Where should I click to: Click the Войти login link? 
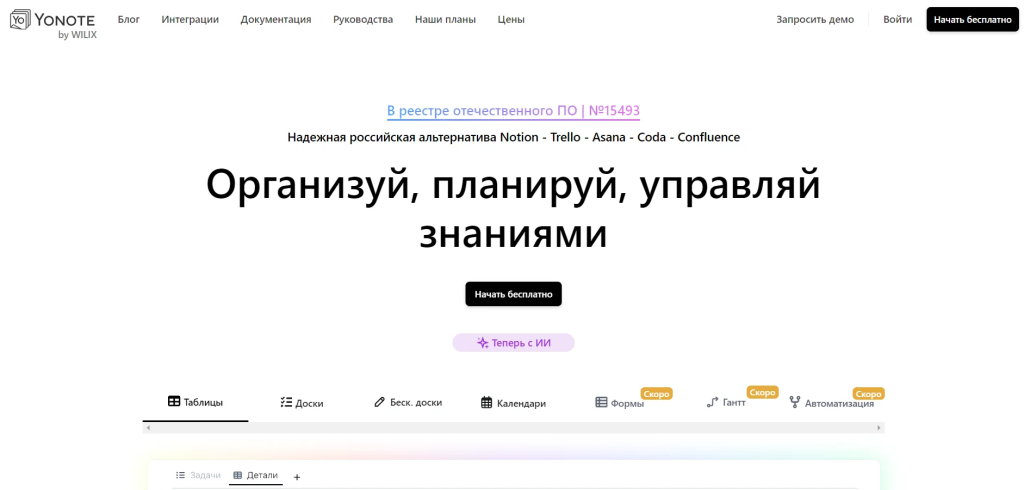[897, 20]
